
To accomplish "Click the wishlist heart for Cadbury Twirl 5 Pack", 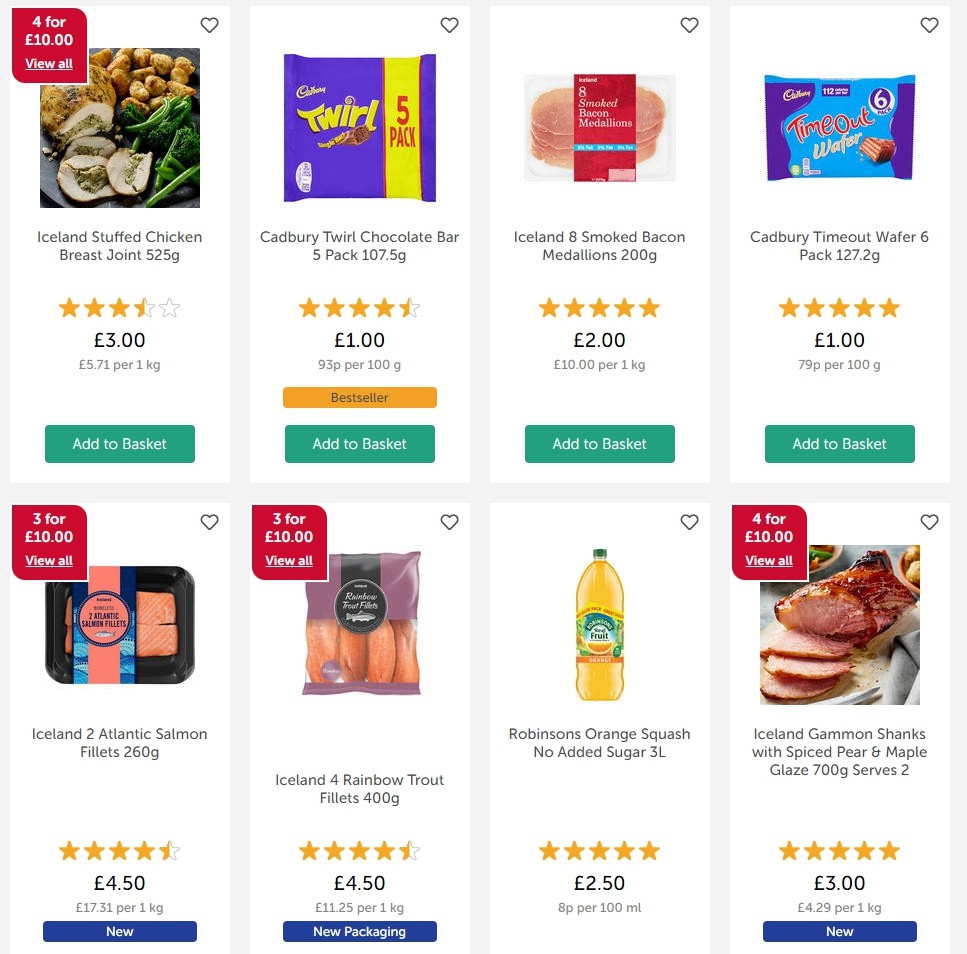I will (x=449, y=25).
